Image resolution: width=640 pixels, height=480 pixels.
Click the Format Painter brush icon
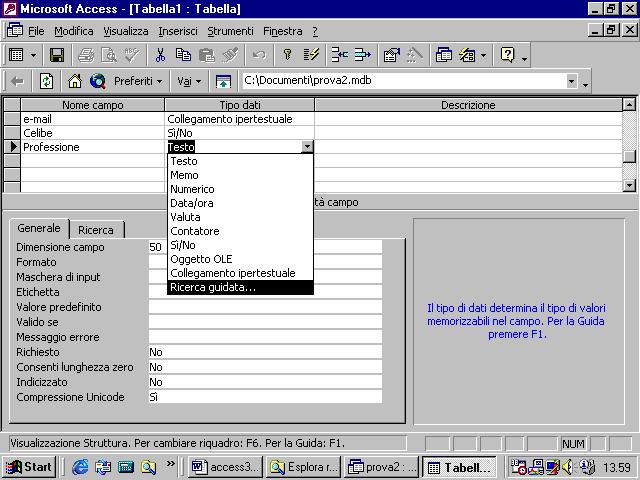click(230, 55)
